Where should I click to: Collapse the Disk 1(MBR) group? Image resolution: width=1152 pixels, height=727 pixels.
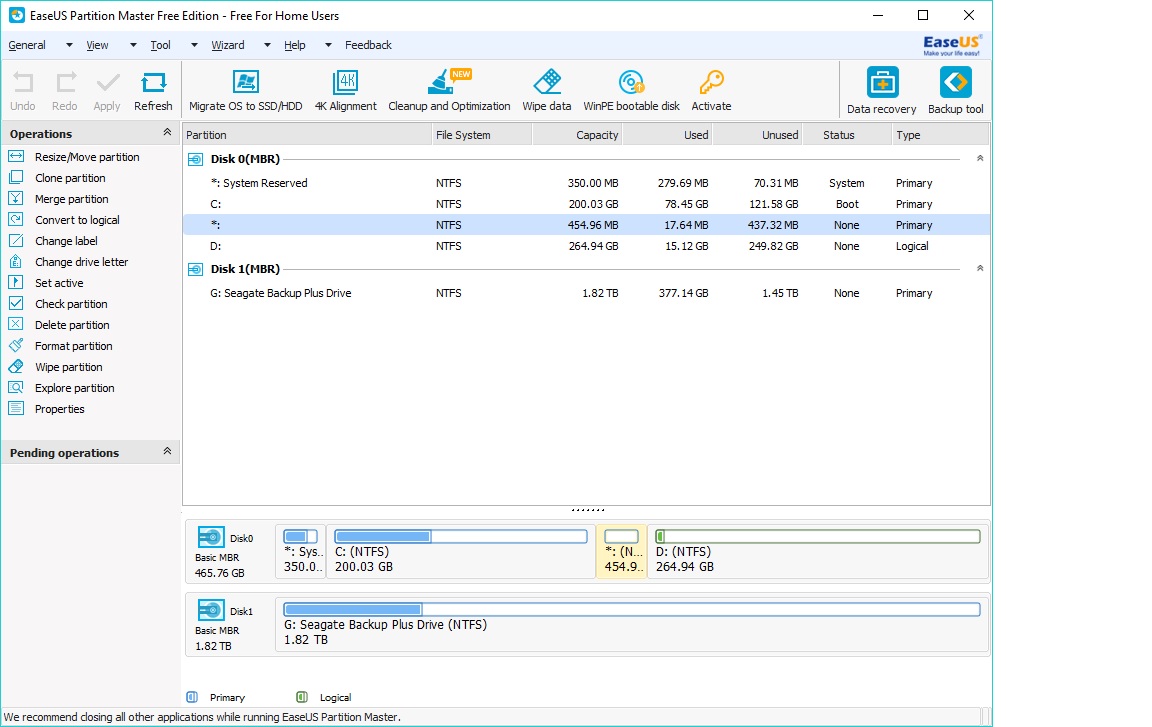(x=979, y=268)
